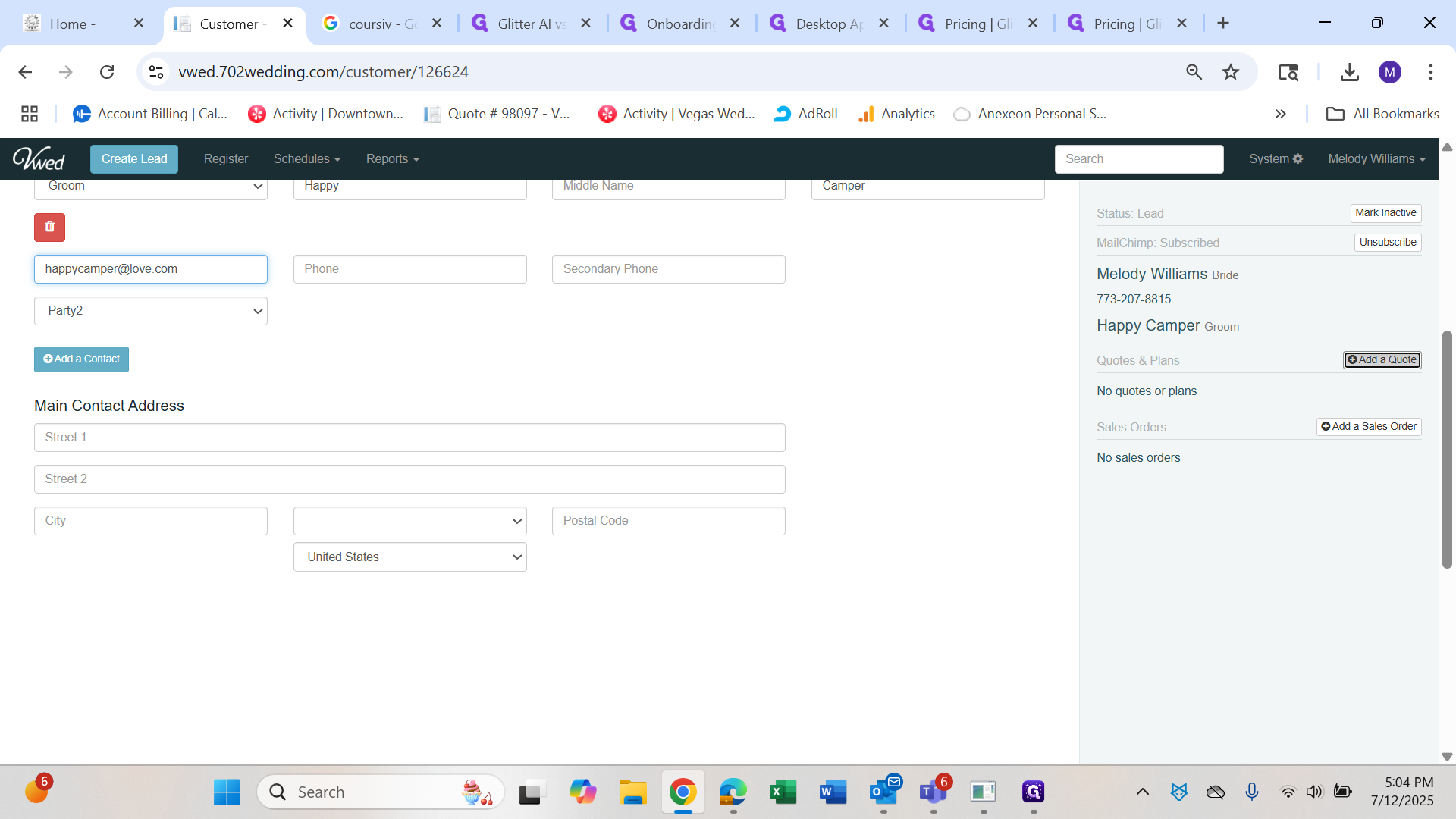The image size is (1456, 819).
Task: Open the Reports menu
Action: pyautogui.click(x=392, y=158)
